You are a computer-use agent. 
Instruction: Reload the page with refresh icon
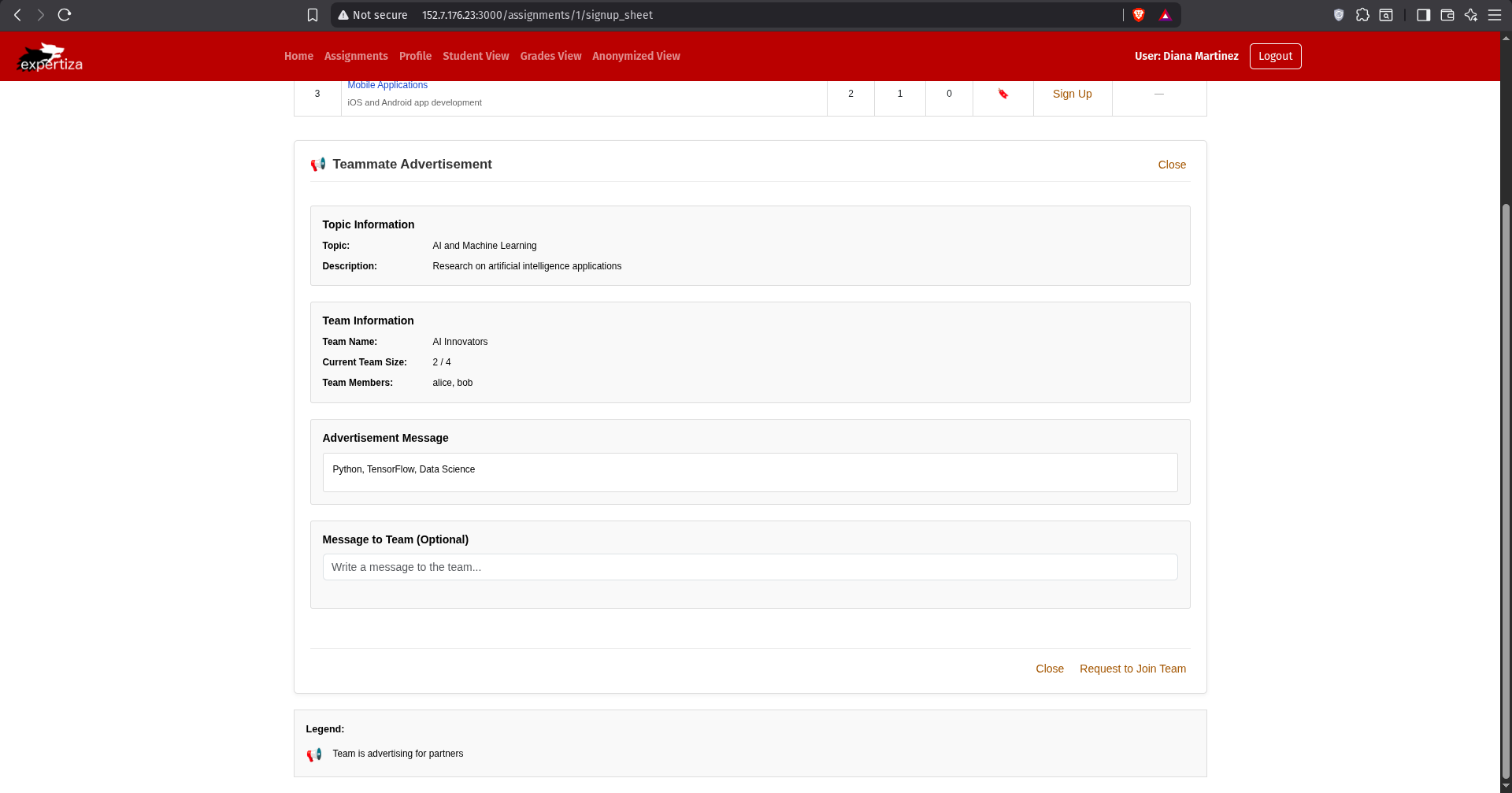coord(65,15)
